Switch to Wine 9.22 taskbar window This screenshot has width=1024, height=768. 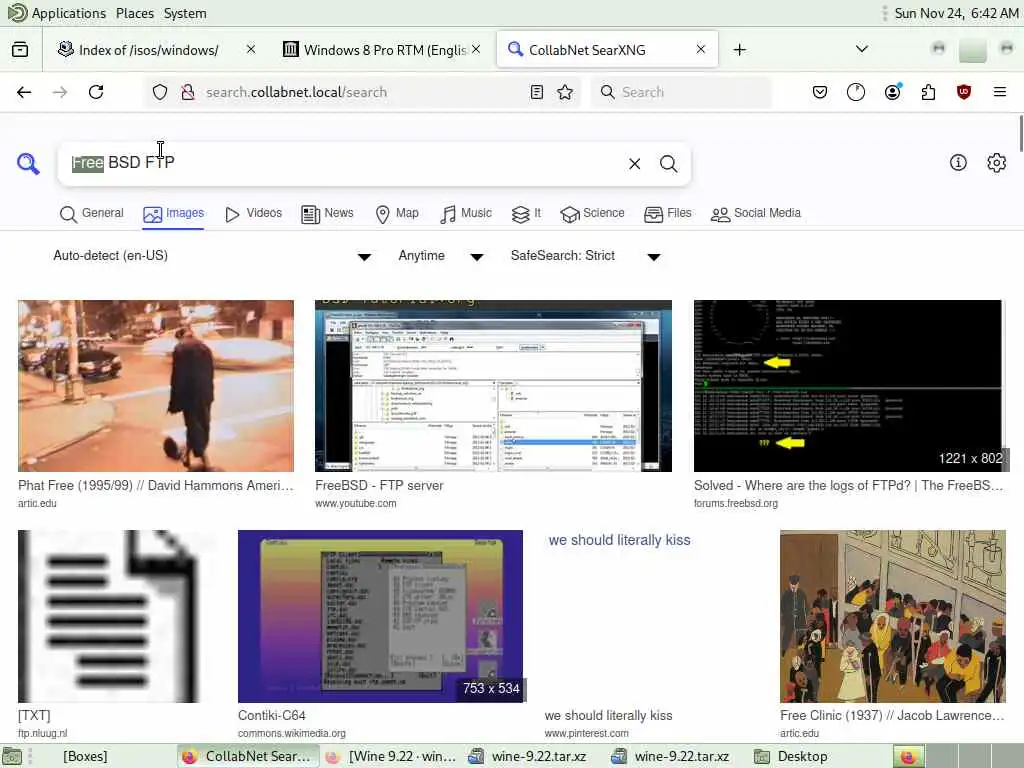coord(392,756)
